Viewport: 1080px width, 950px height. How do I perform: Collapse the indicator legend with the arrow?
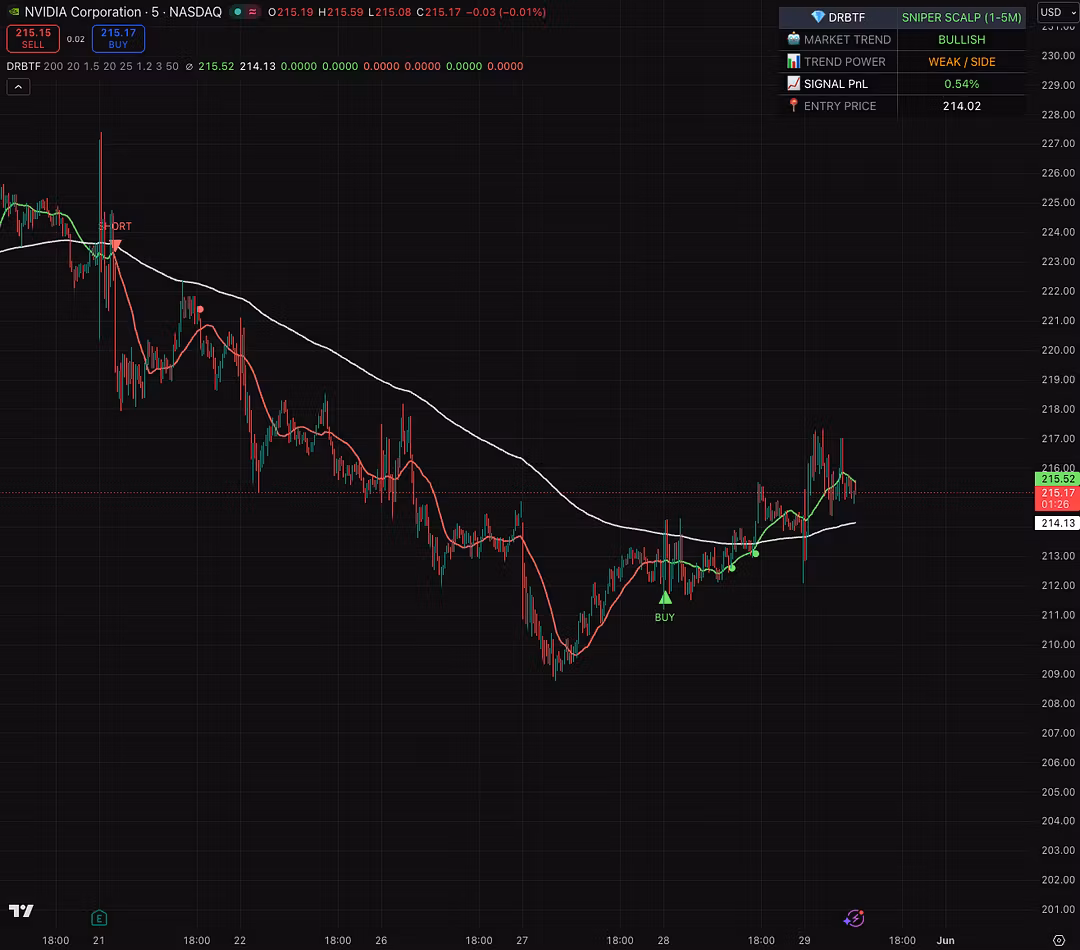(x=18, y=87)
